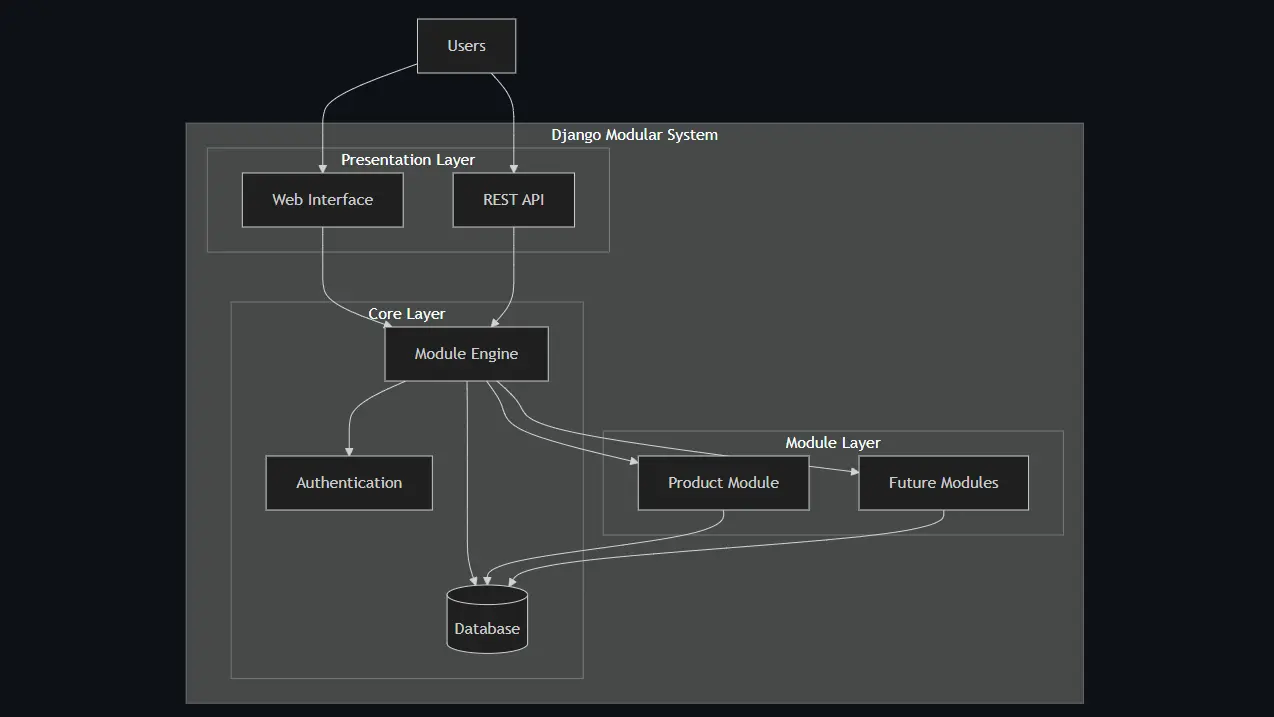Select the Users node
The height and width of the screenshot is (717, 1274).
click(466, 46)
